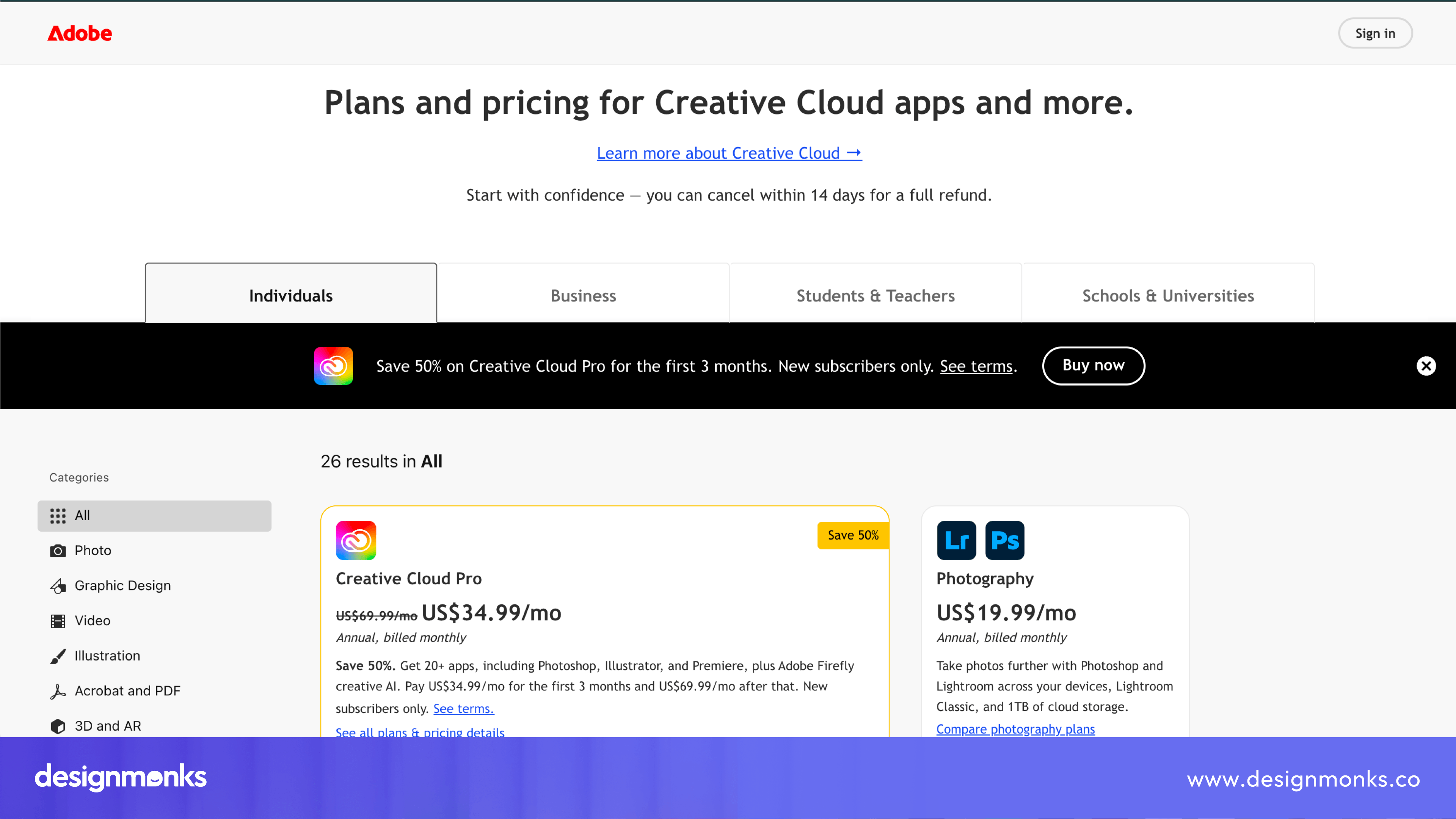Click the Adobe logo in the header
1456x819 pixels.
click(80, 33)
